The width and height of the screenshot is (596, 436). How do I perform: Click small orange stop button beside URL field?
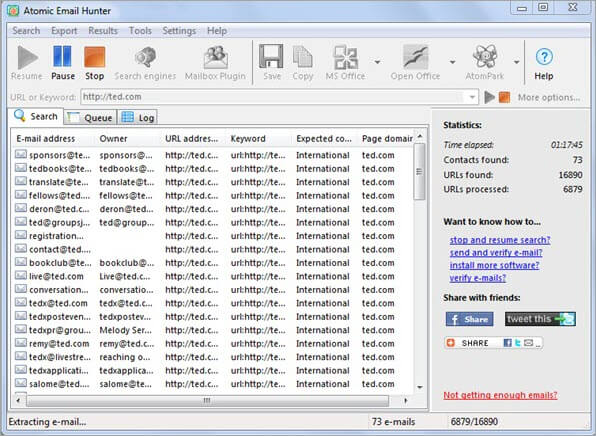(504, 97)
